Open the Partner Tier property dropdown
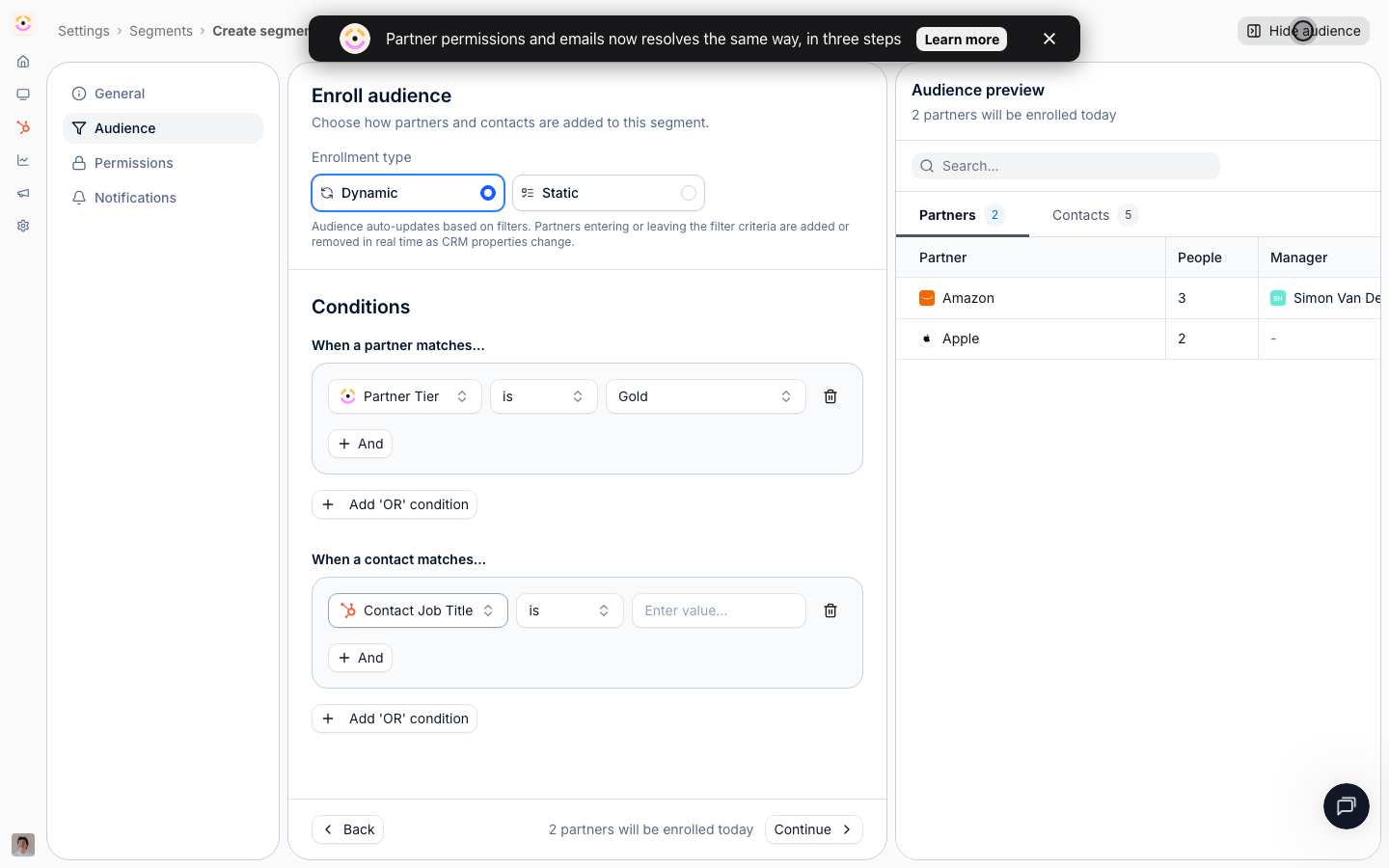The height and width of the screenshot is (868, 1389). coord(405,396)
